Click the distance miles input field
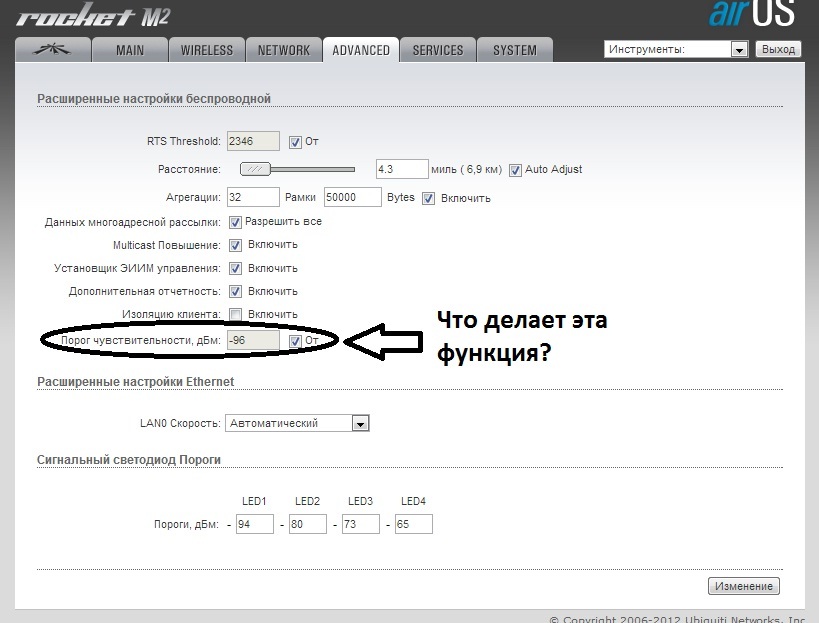The width and height of the screenshot is (819, 623). pyautogui.click(x=402, y=169)
